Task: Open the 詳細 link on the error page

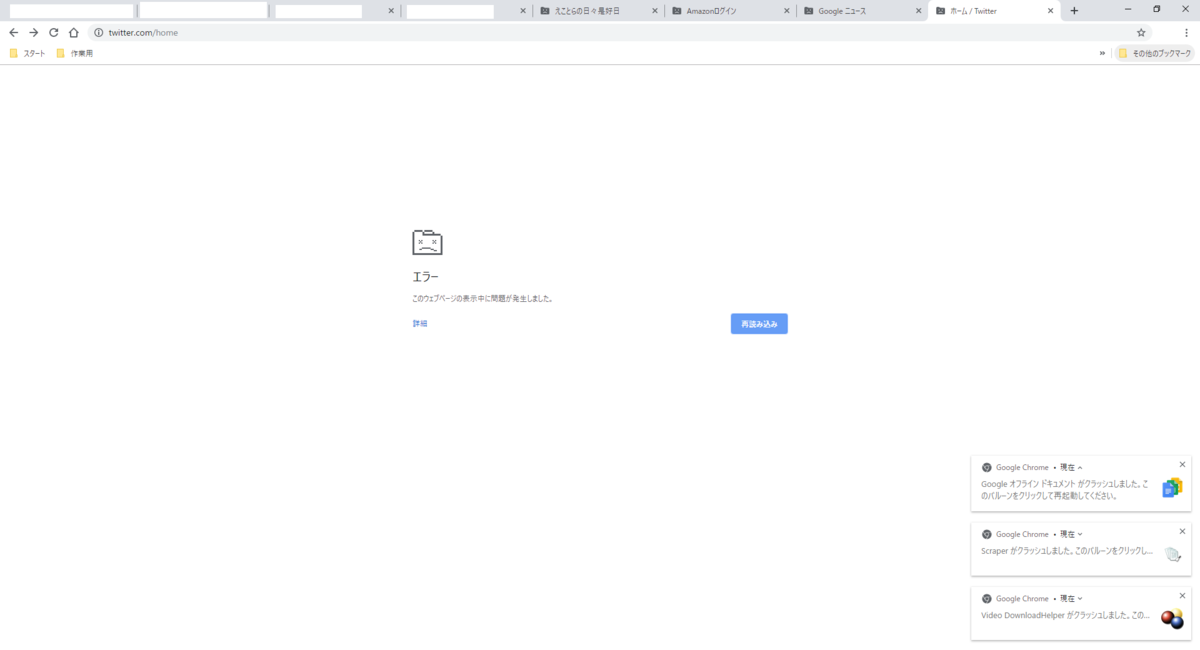Action: (420, 324)
